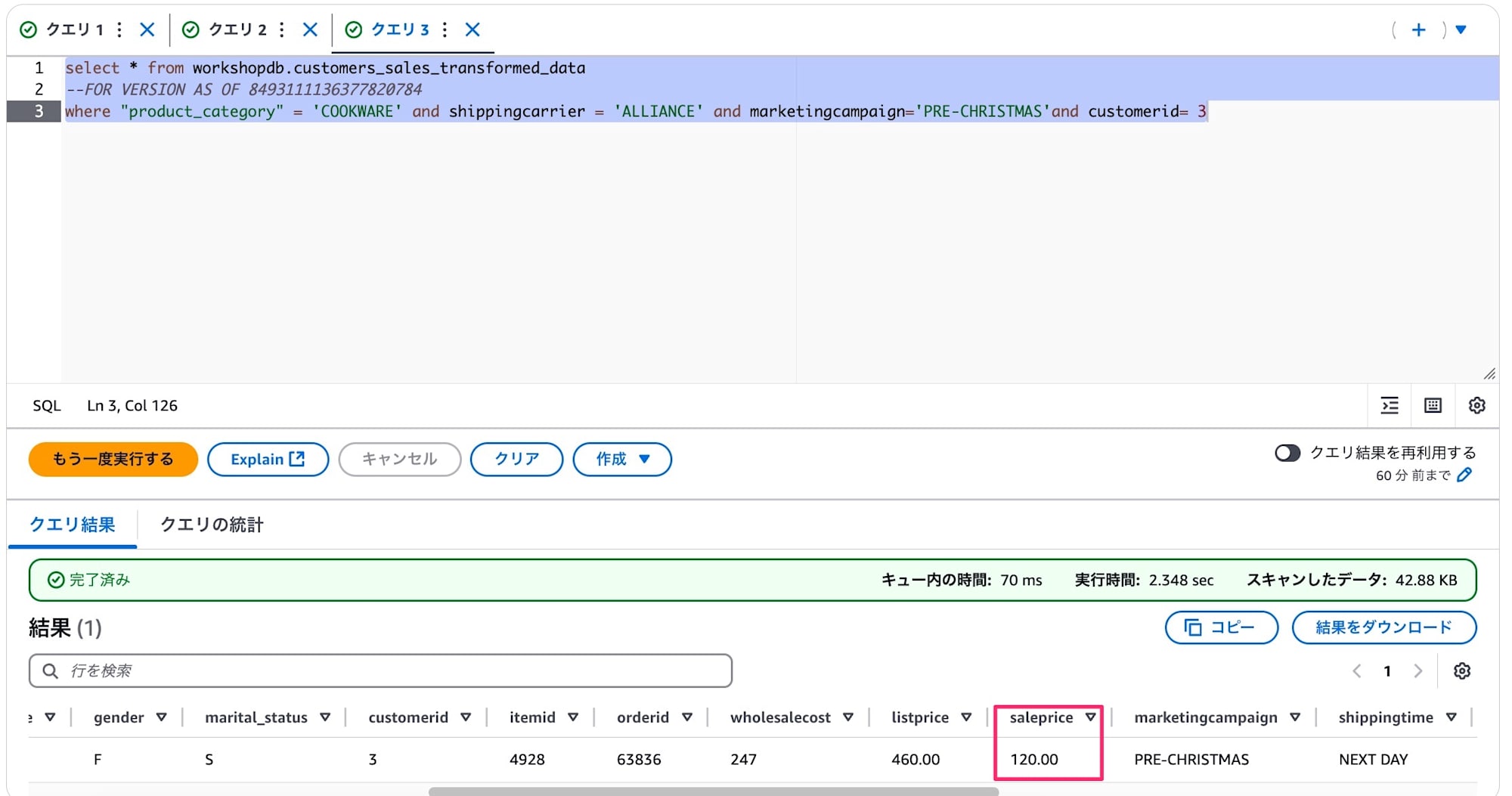Screen dimensions: 1512x796
Task: Focus the 行を検索 search field
Action: click(380, 671)
